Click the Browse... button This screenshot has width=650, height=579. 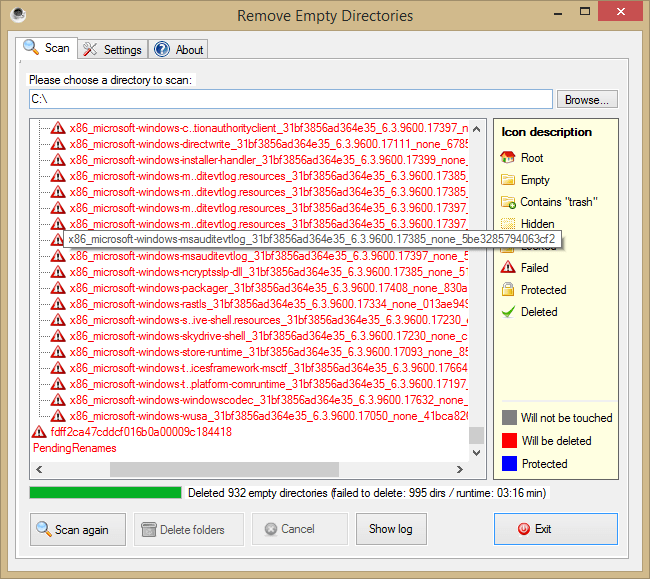click(x=587, y=99)
